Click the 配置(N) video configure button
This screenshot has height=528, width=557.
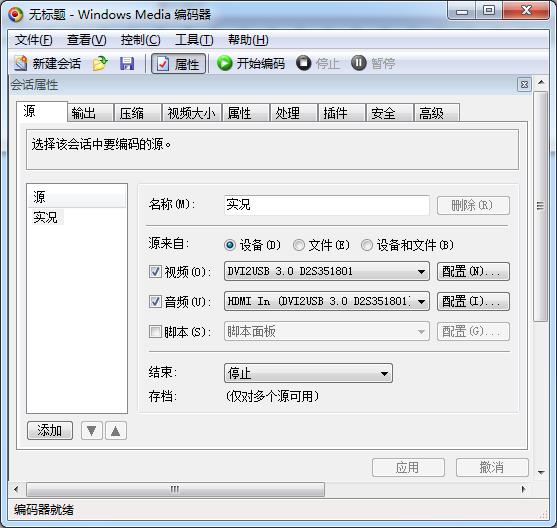click(473, 271)
